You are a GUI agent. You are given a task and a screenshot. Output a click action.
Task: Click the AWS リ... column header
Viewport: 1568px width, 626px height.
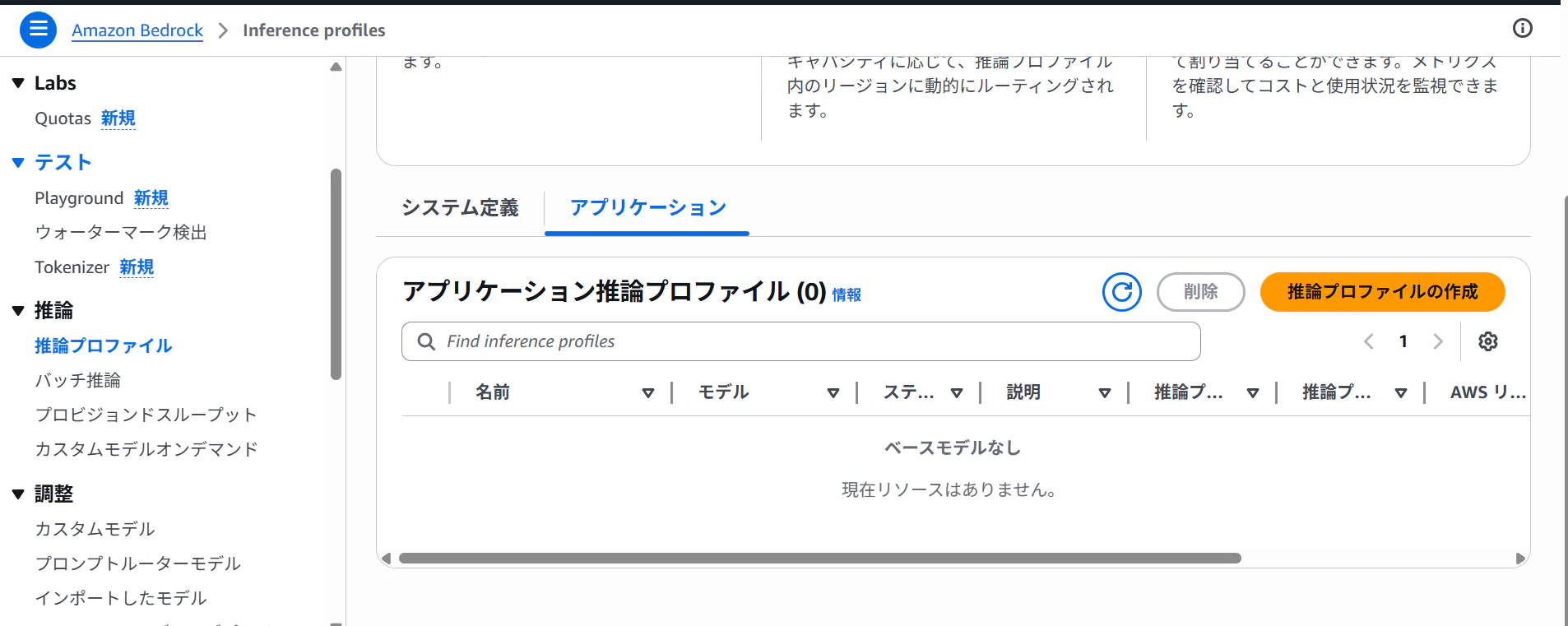1487,392
